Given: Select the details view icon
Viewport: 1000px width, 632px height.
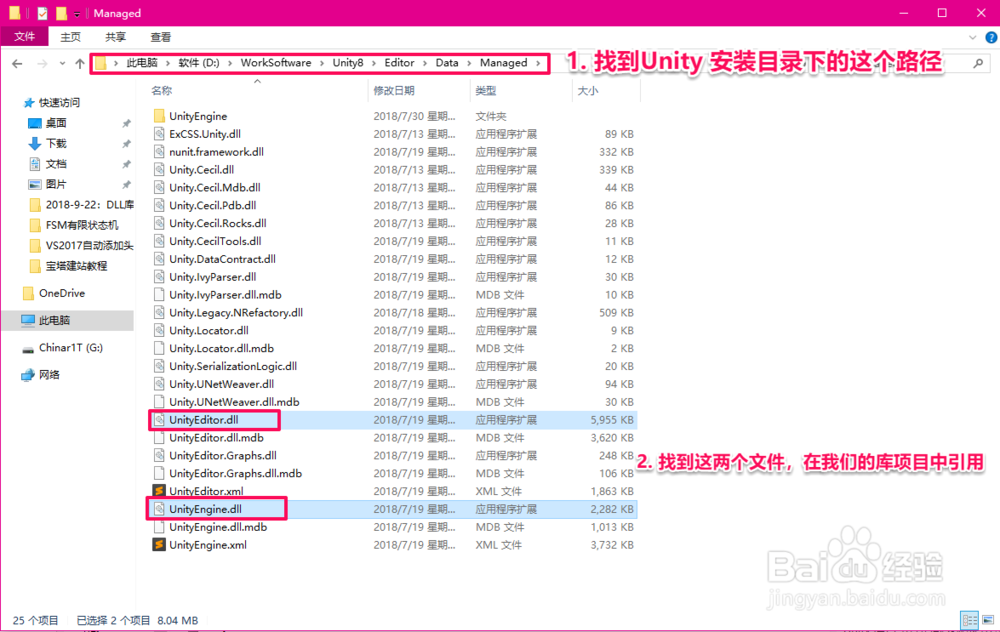Looking at the screenshot, I should click(x=970, y=620).
